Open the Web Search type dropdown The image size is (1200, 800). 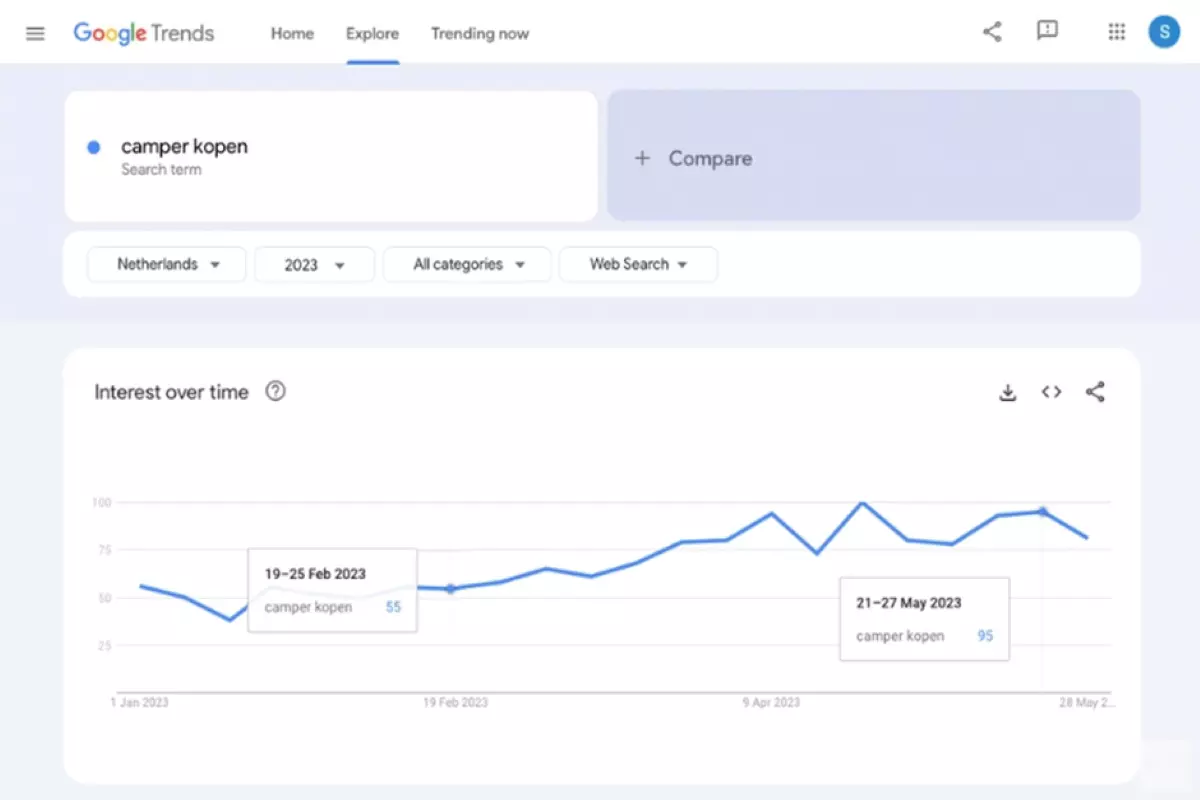638,265
